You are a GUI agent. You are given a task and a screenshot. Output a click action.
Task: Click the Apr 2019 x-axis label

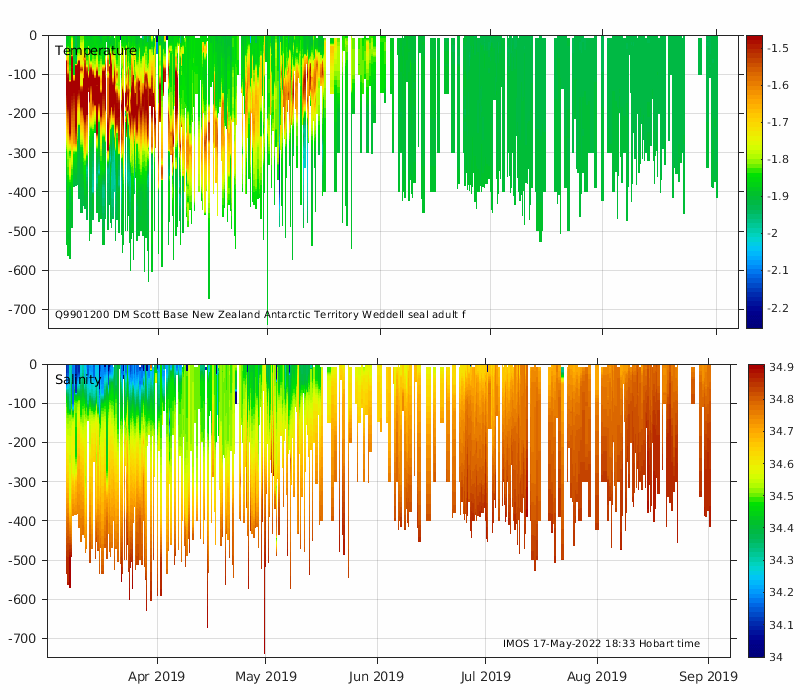(x=157, y=676)
